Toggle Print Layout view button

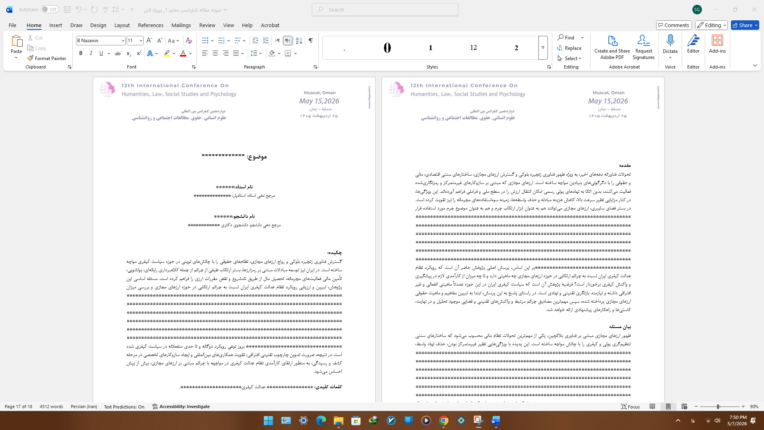668,407
